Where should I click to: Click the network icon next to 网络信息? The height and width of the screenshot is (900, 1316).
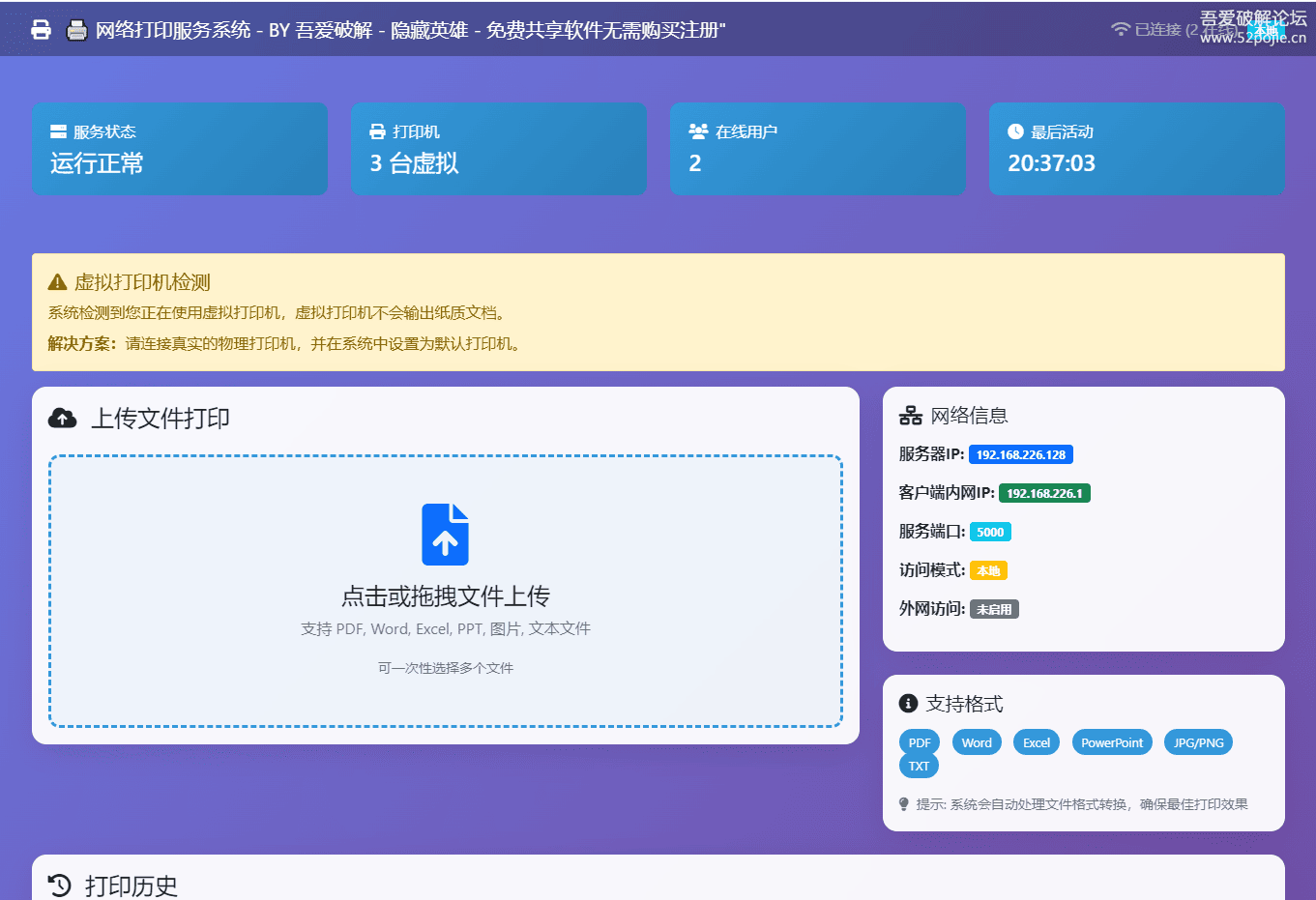pyautogui.click(x=910, y=416)
